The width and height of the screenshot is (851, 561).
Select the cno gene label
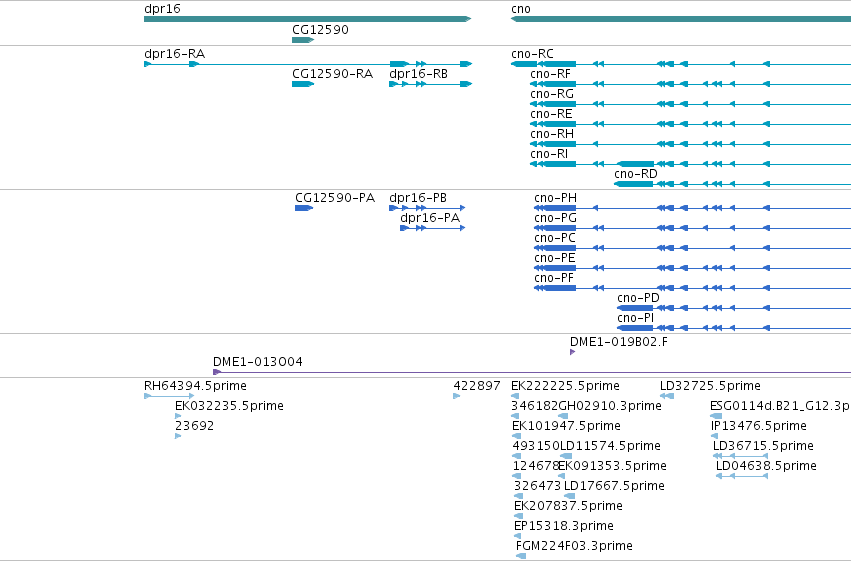pyautogui.click(x=520, y=9)
